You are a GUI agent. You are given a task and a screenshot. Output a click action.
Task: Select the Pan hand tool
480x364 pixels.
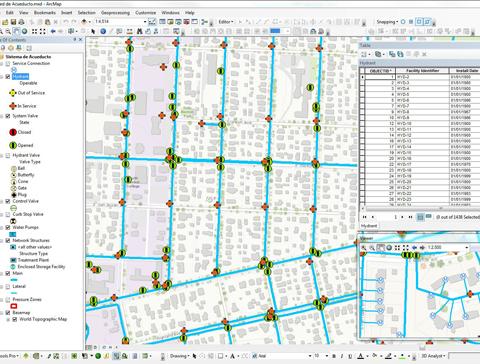tap(16, 31)
